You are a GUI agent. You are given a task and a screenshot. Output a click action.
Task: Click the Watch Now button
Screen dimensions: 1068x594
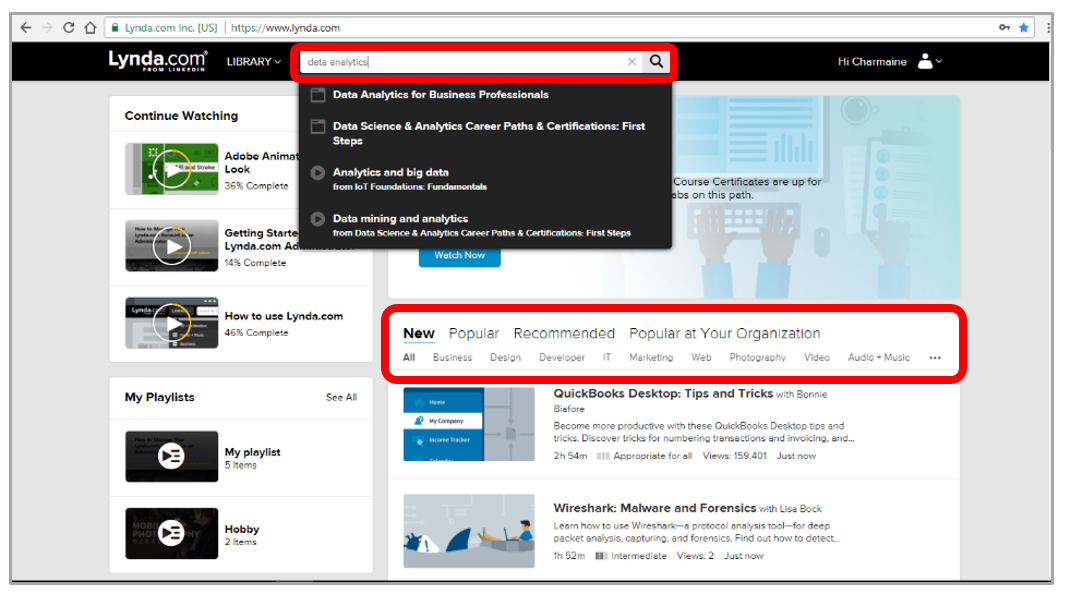(460, 255)
